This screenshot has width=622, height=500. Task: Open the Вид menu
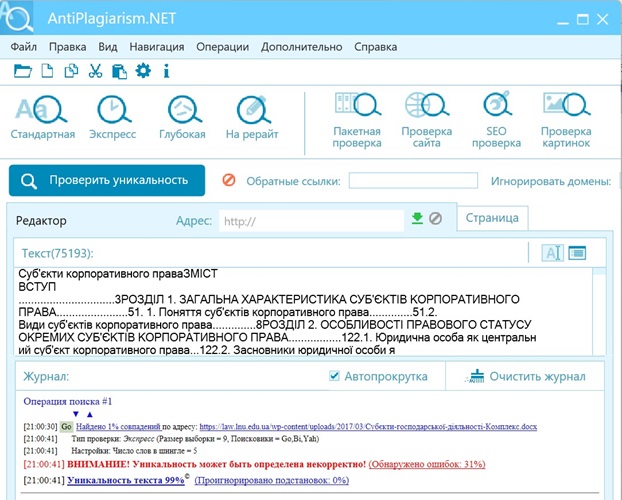[108, 47]
